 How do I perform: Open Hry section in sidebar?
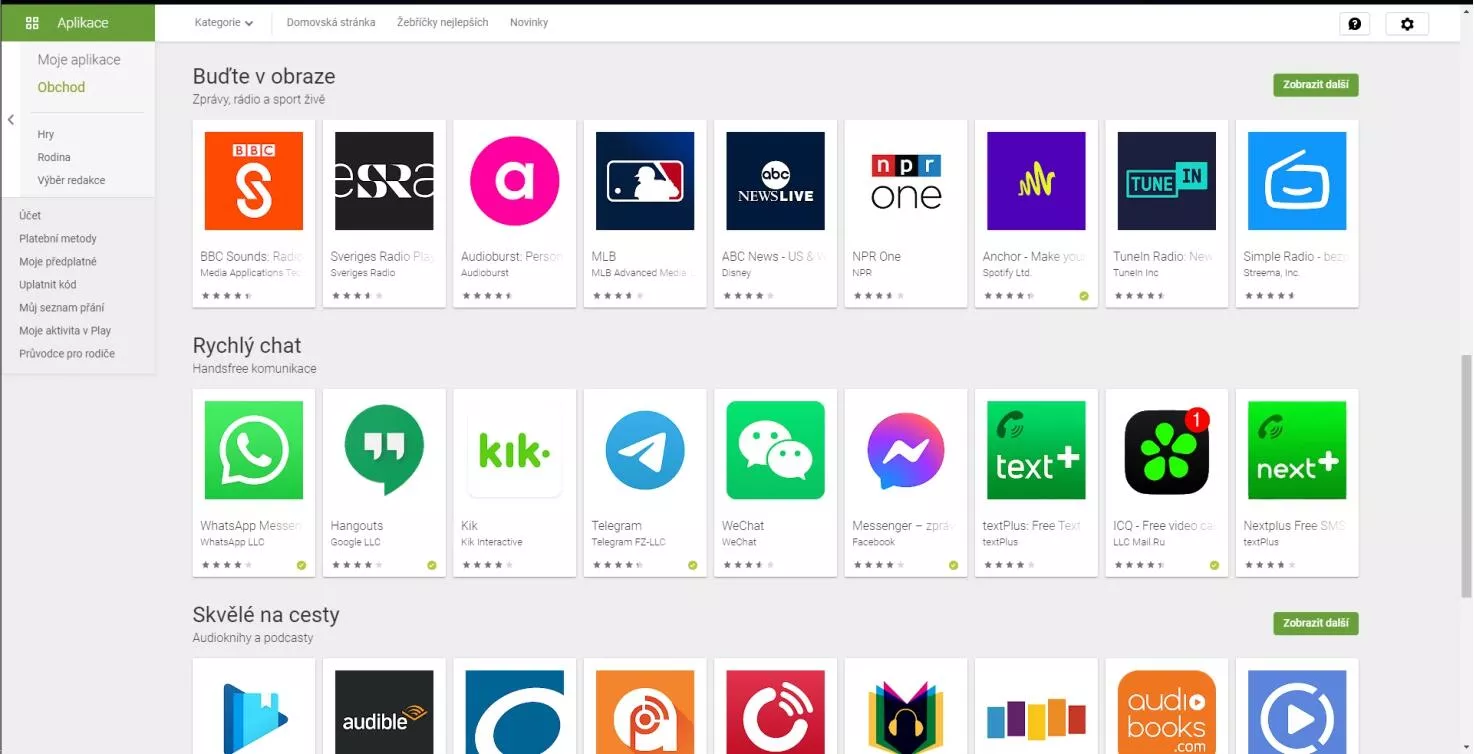46,134
